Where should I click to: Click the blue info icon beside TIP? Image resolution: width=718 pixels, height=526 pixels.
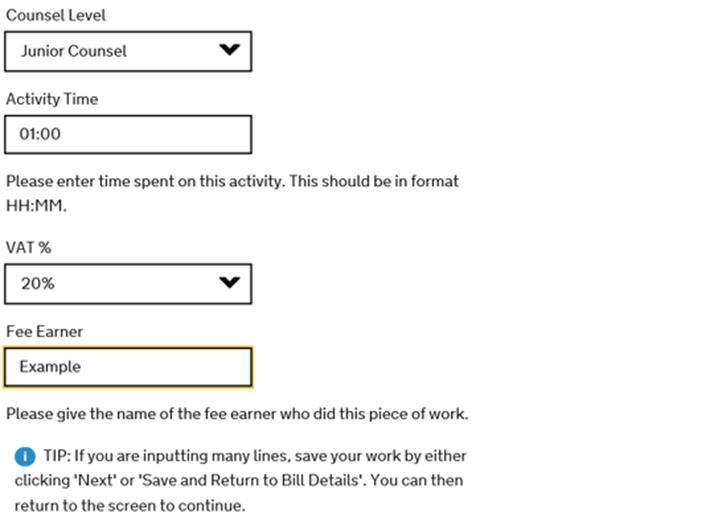tap(24, 456)
